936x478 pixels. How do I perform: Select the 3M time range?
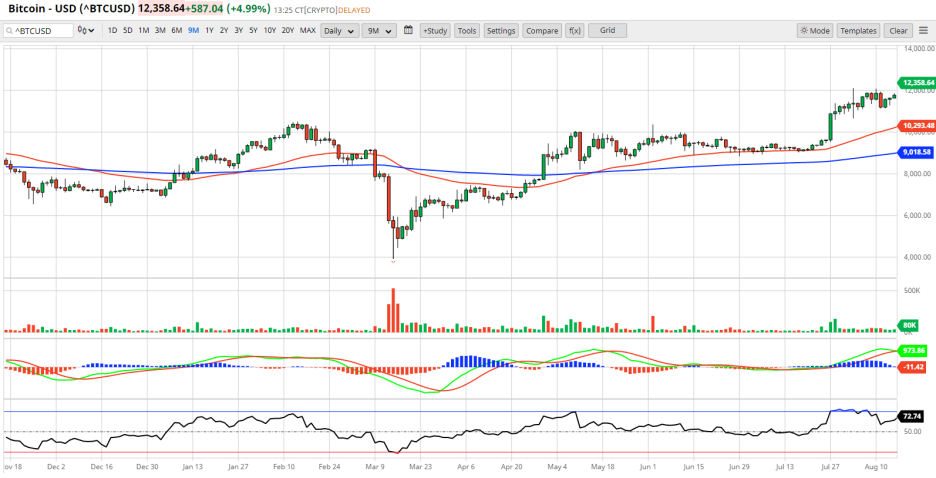(160, 30)
